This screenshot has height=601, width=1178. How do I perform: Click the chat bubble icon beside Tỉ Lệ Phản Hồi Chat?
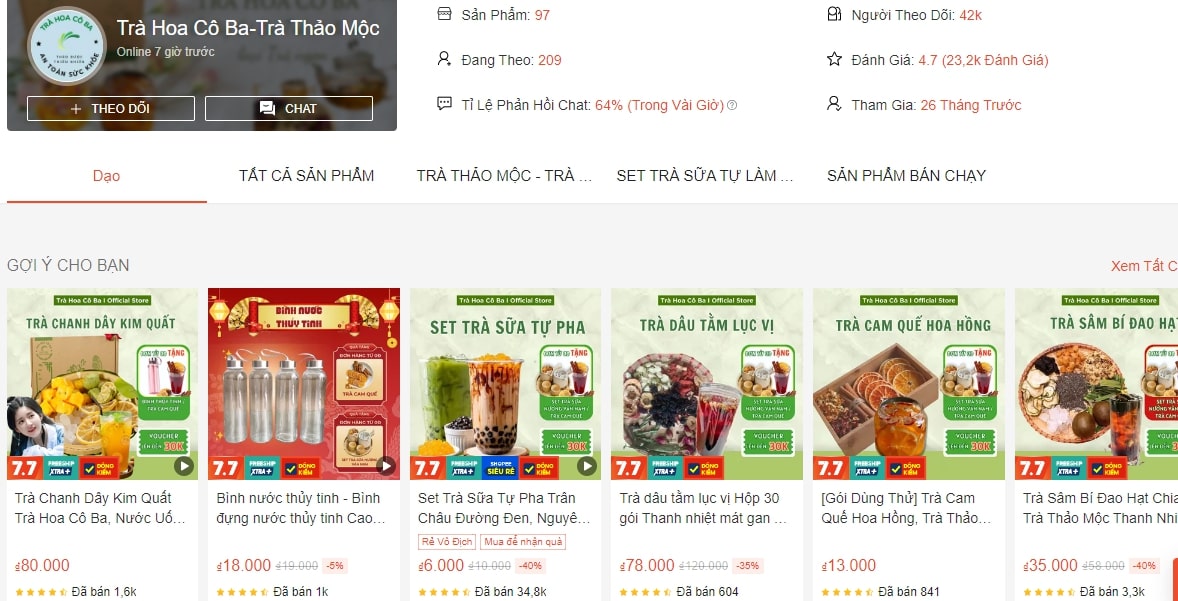[x=444, y=104]
